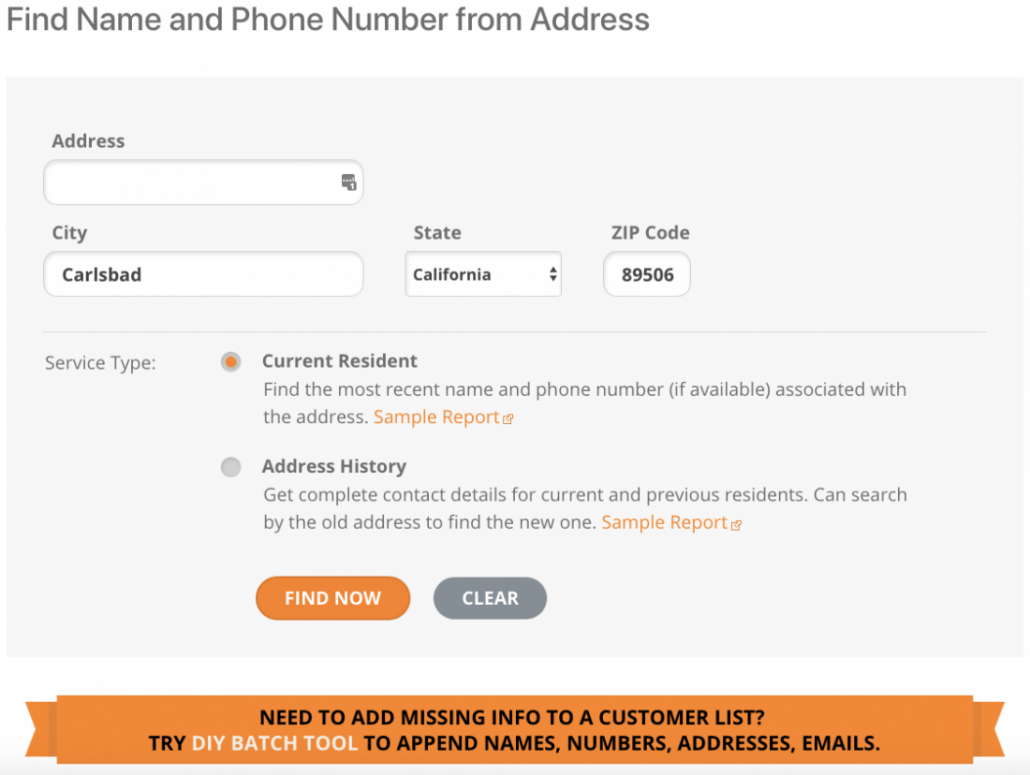This screenshot has width=1030, height=775.
Task: Click the City field containing Carlsbad
Action: click(x=203, y=274)
